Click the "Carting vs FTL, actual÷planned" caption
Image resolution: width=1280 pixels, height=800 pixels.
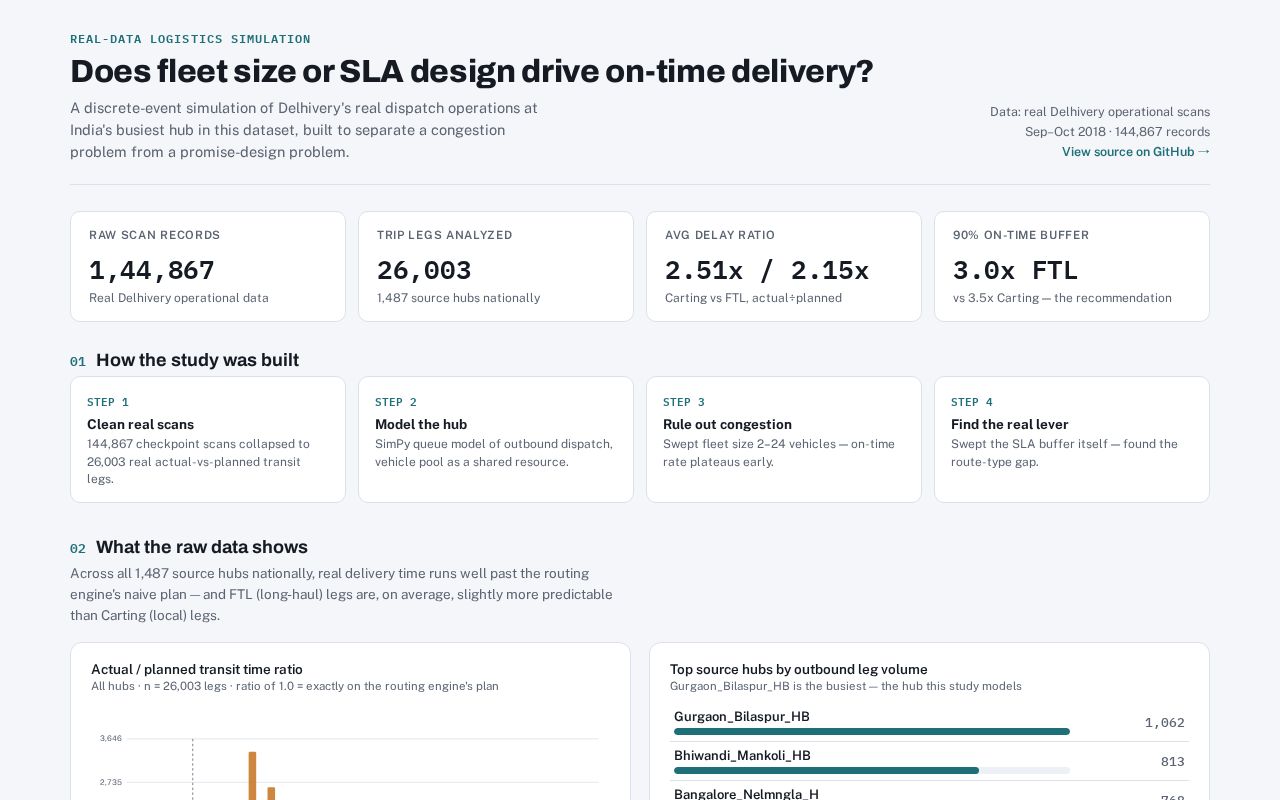(x=753, y=298)
